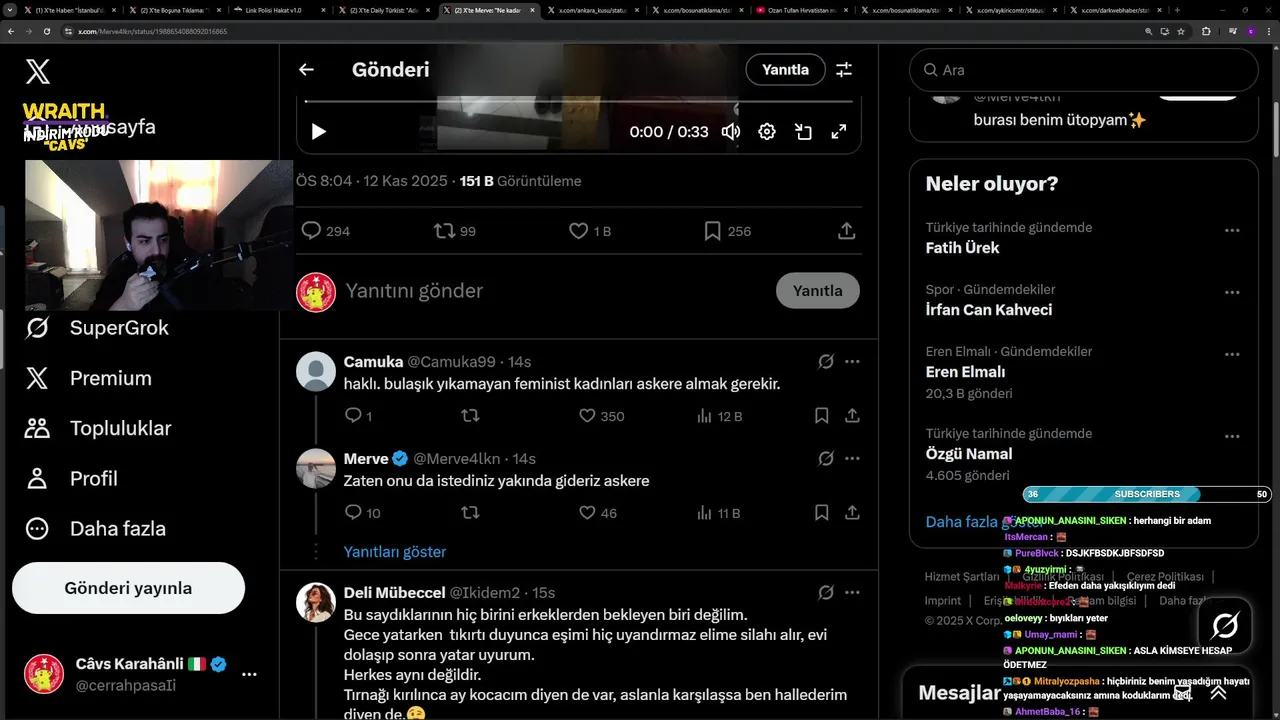Expand the Mesajlar panel chevrons
The image size is (1280, 720).
tap(1218, 692)
